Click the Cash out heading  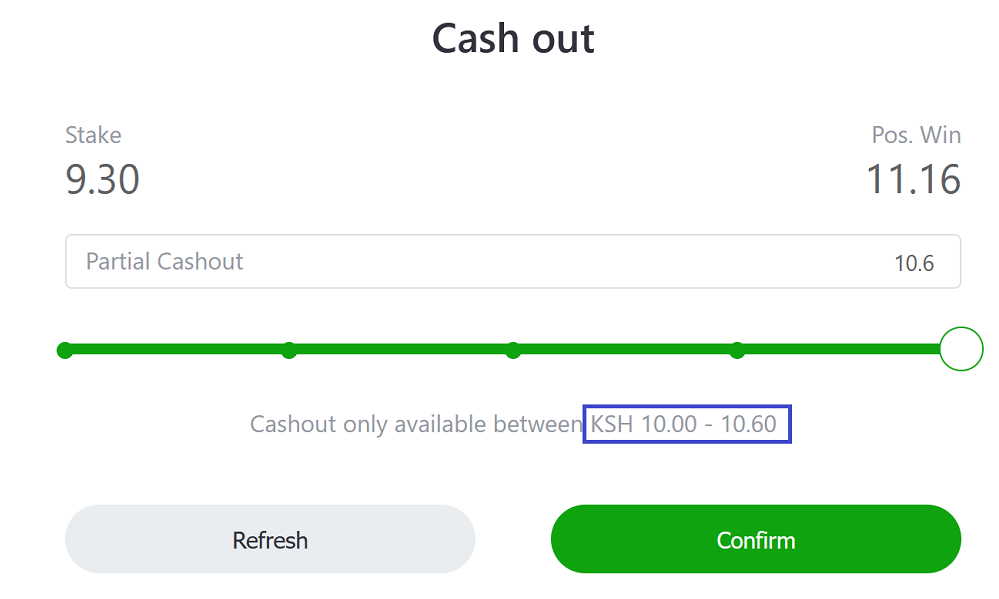(x=513, y=39)
